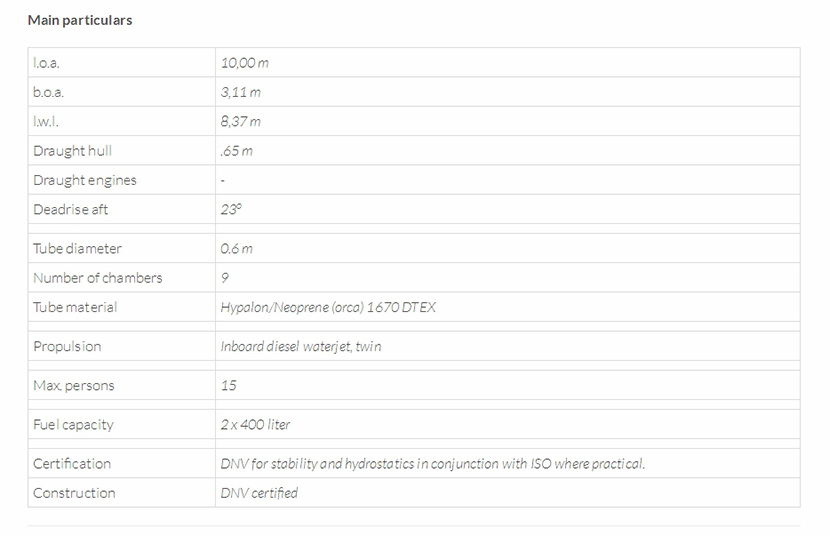Image resolution: width=830 pixels, height=536 pixels.
Task: Click the "8,37 m" waterline value
Action: coord(241,121)
